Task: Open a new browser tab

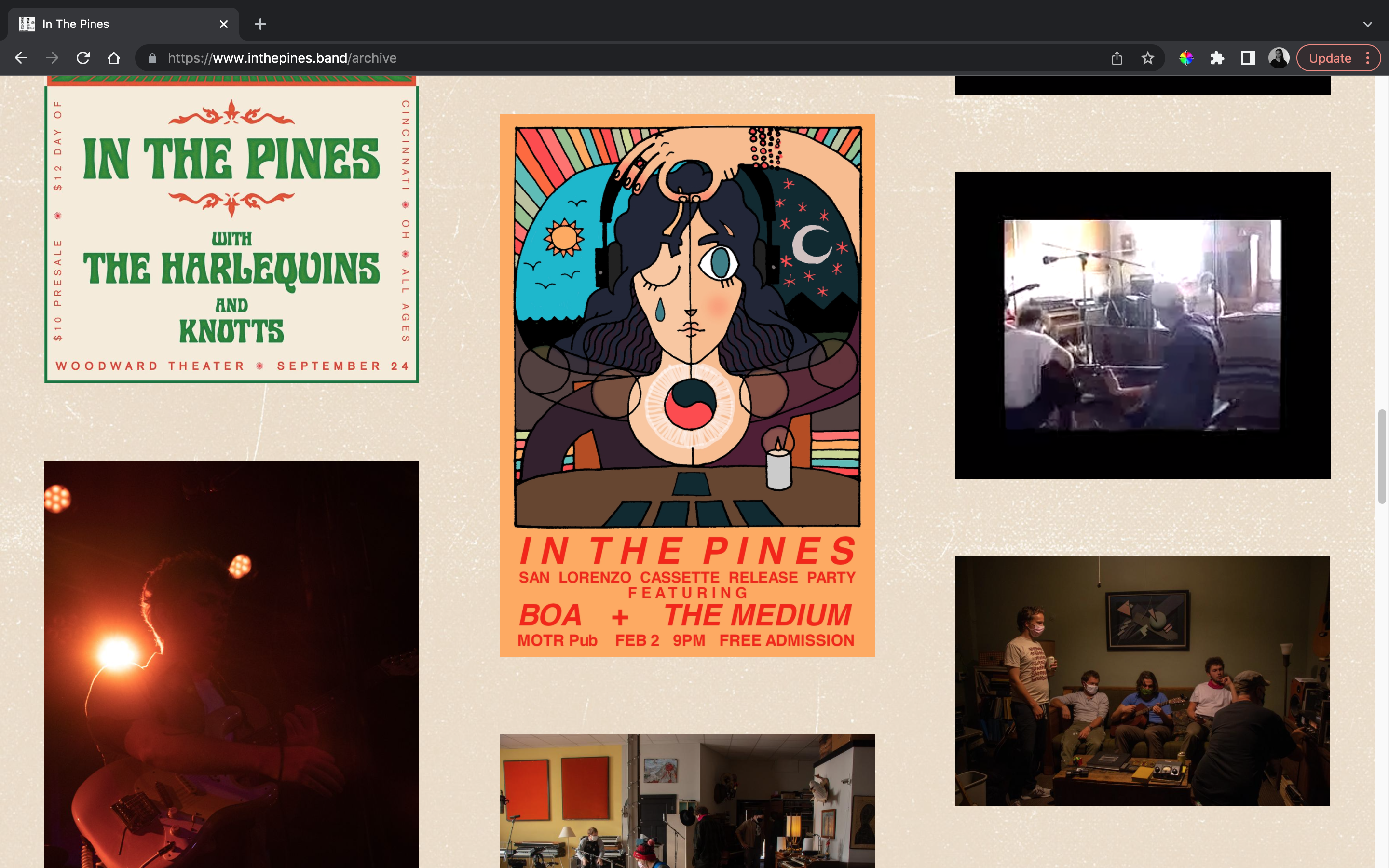Action: point(260,24)
